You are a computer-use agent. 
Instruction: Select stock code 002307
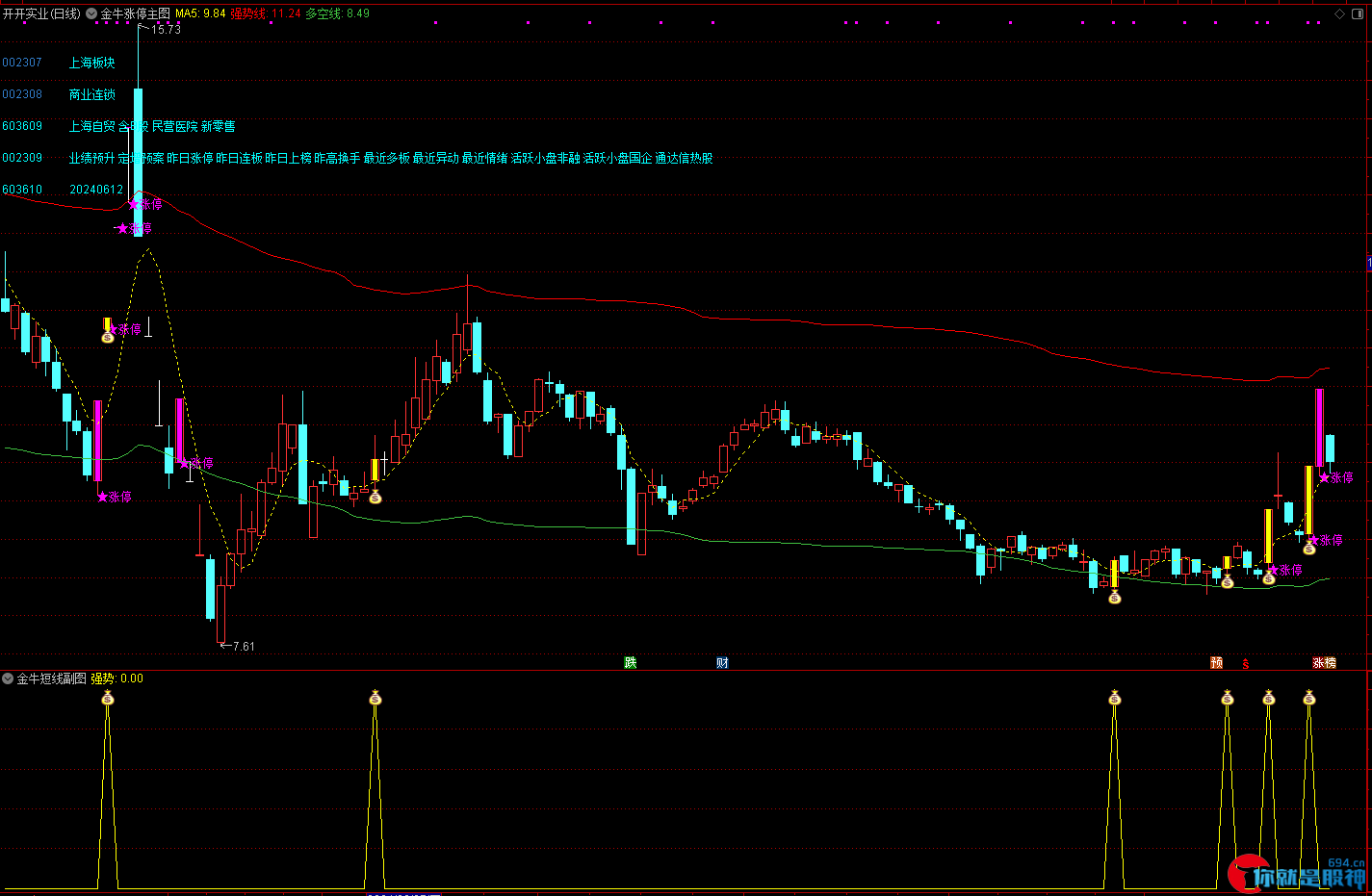click(22, 63)
